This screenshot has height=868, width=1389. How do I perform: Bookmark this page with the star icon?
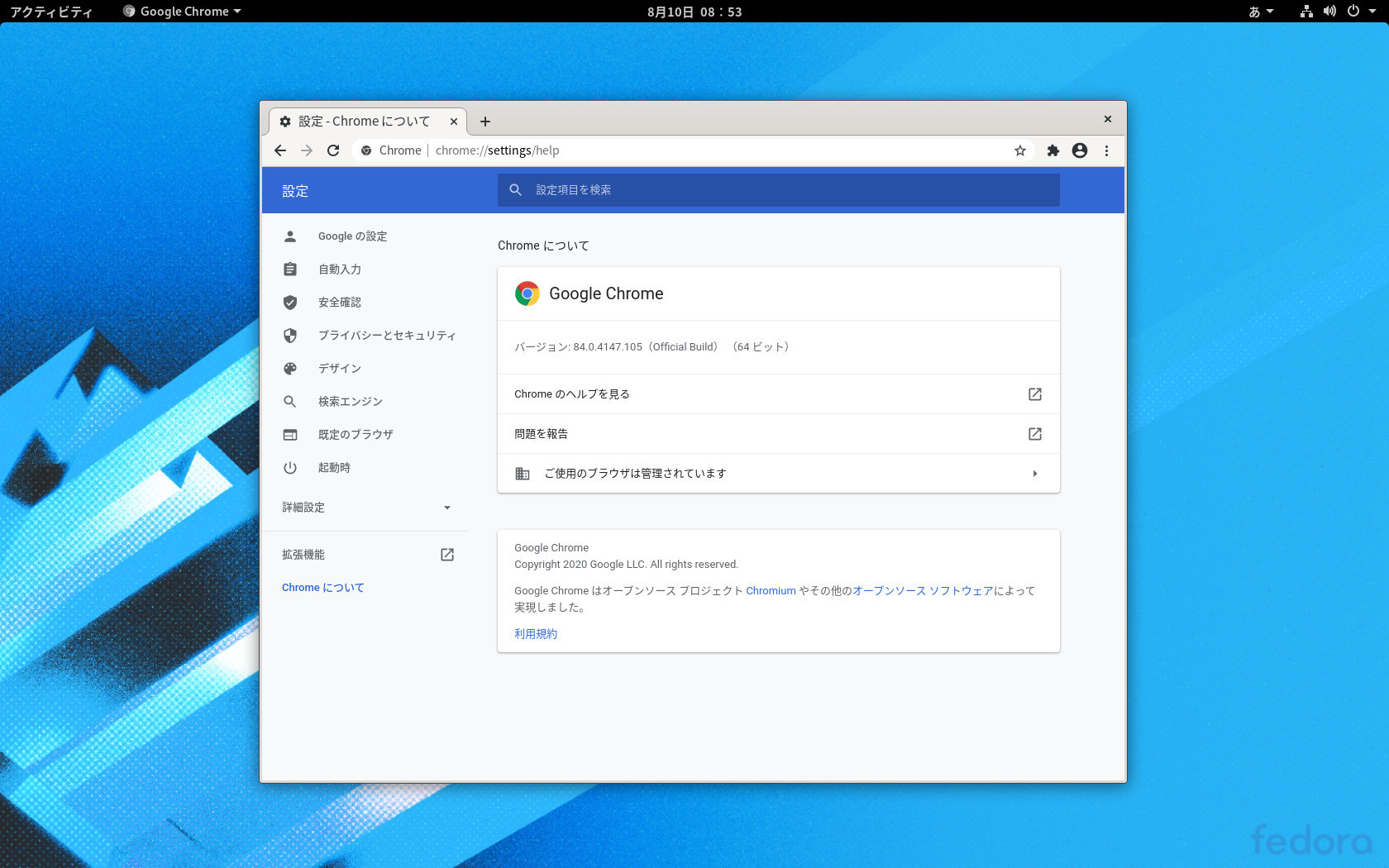[1020, 150]
